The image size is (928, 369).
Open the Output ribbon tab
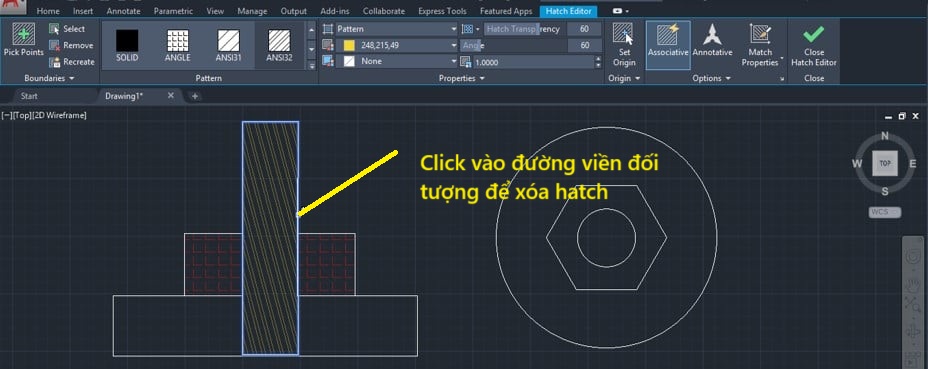[294, 11]
